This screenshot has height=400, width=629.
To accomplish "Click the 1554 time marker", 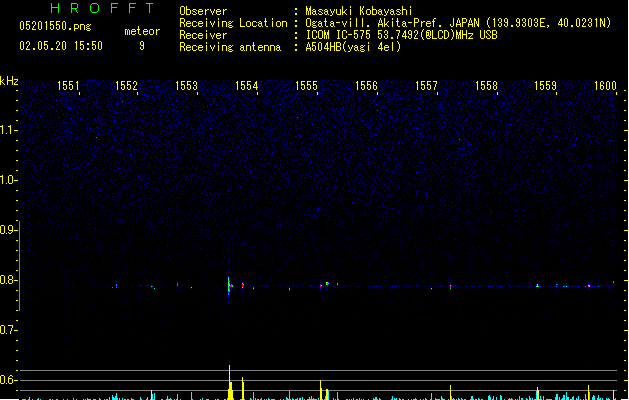I will coord(246,86).
